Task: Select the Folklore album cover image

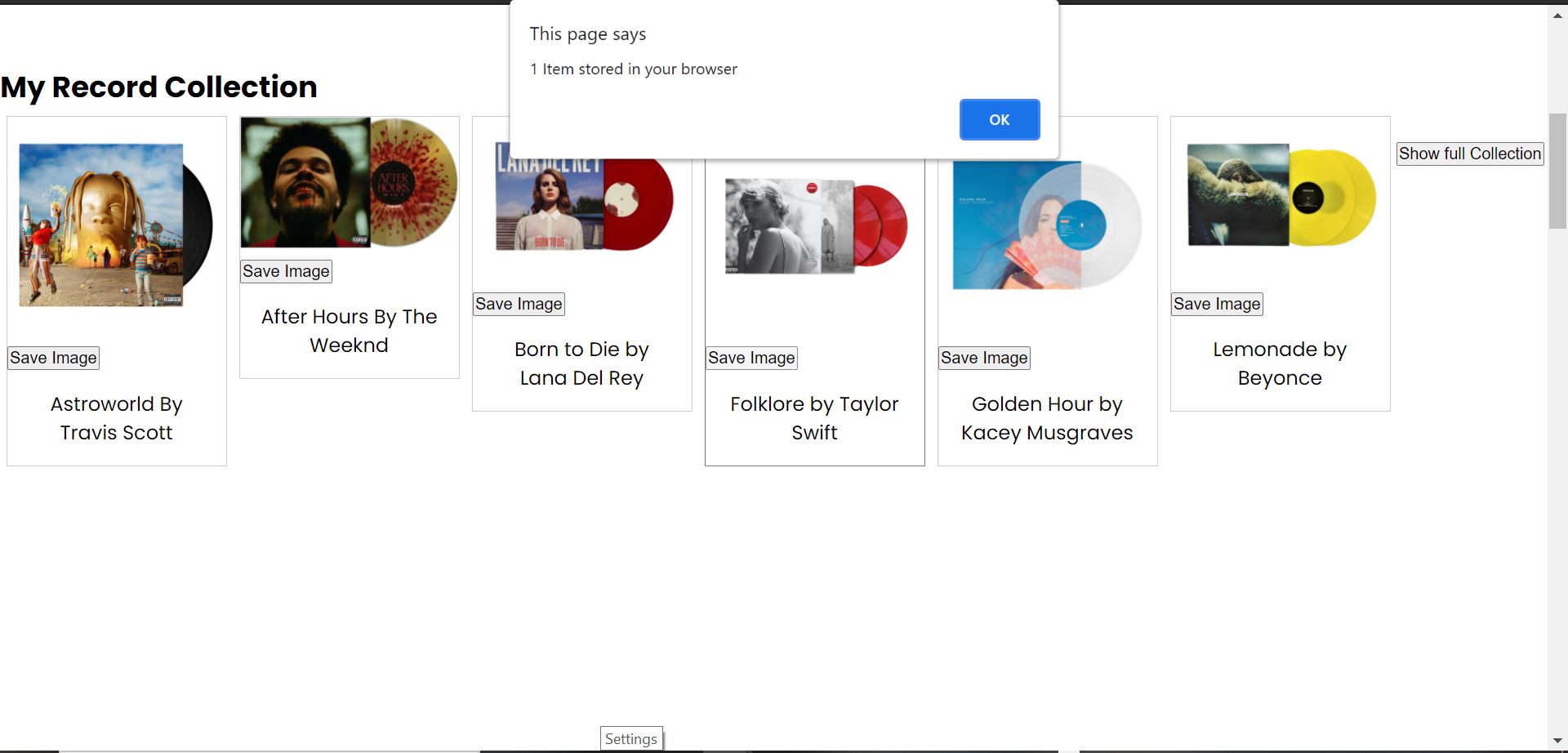Action: [x=816, y=225]
